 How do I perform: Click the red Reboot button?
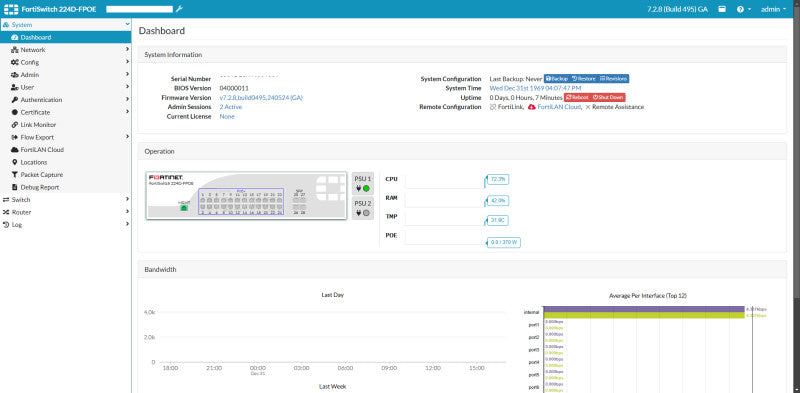[577, 97]
